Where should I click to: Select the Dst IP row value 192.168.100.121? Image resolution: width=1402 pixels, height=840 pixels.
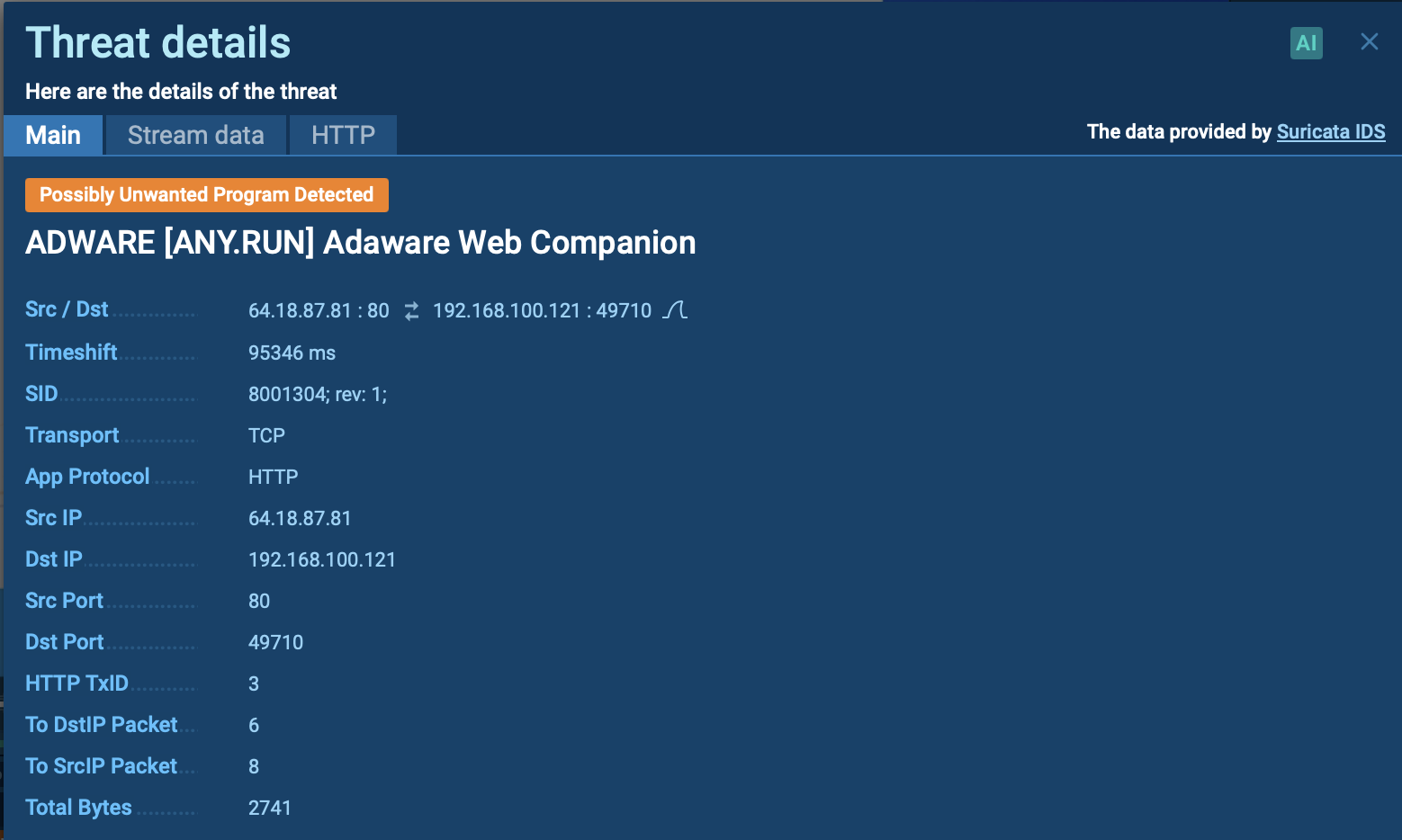click(x=321, y=559)
